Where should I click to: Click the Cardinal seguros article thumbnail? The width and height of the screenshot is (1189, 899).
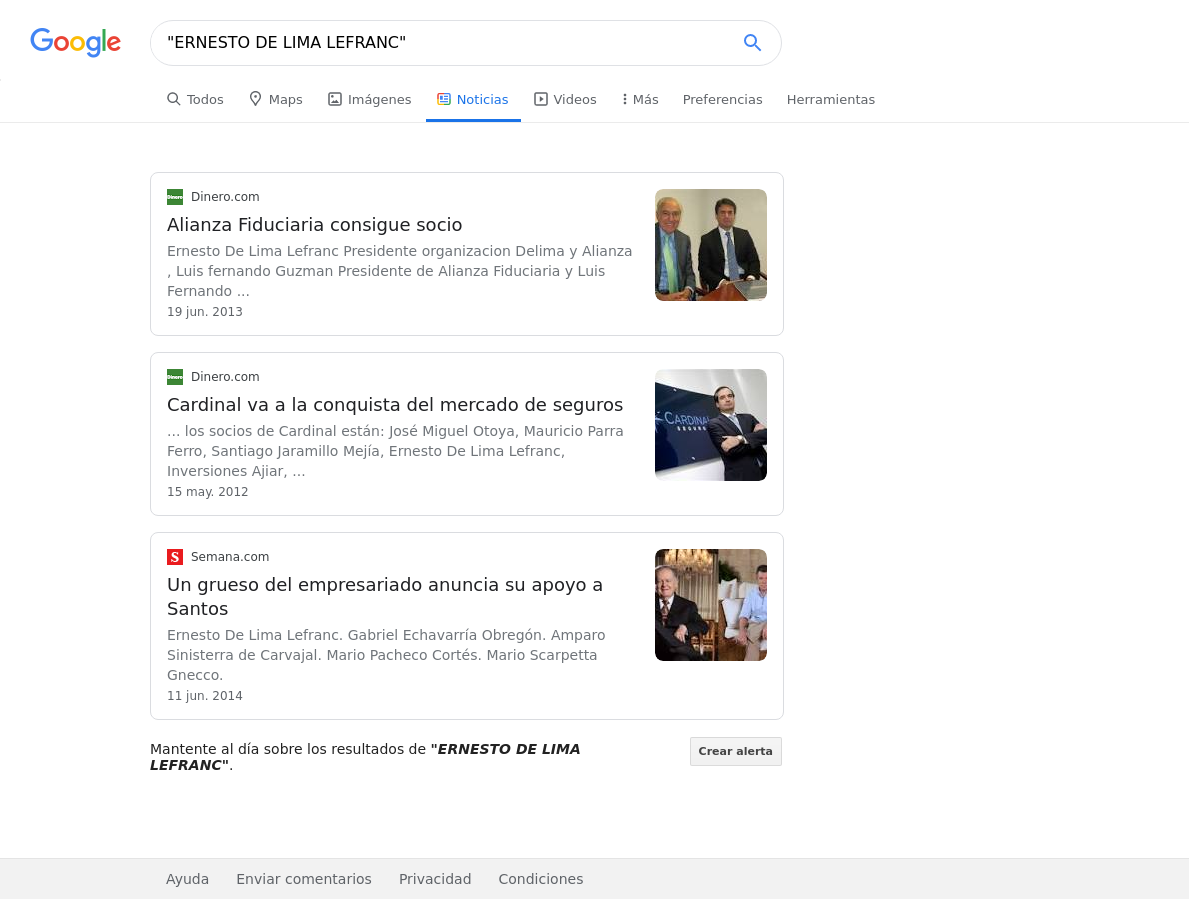[711, 424]
